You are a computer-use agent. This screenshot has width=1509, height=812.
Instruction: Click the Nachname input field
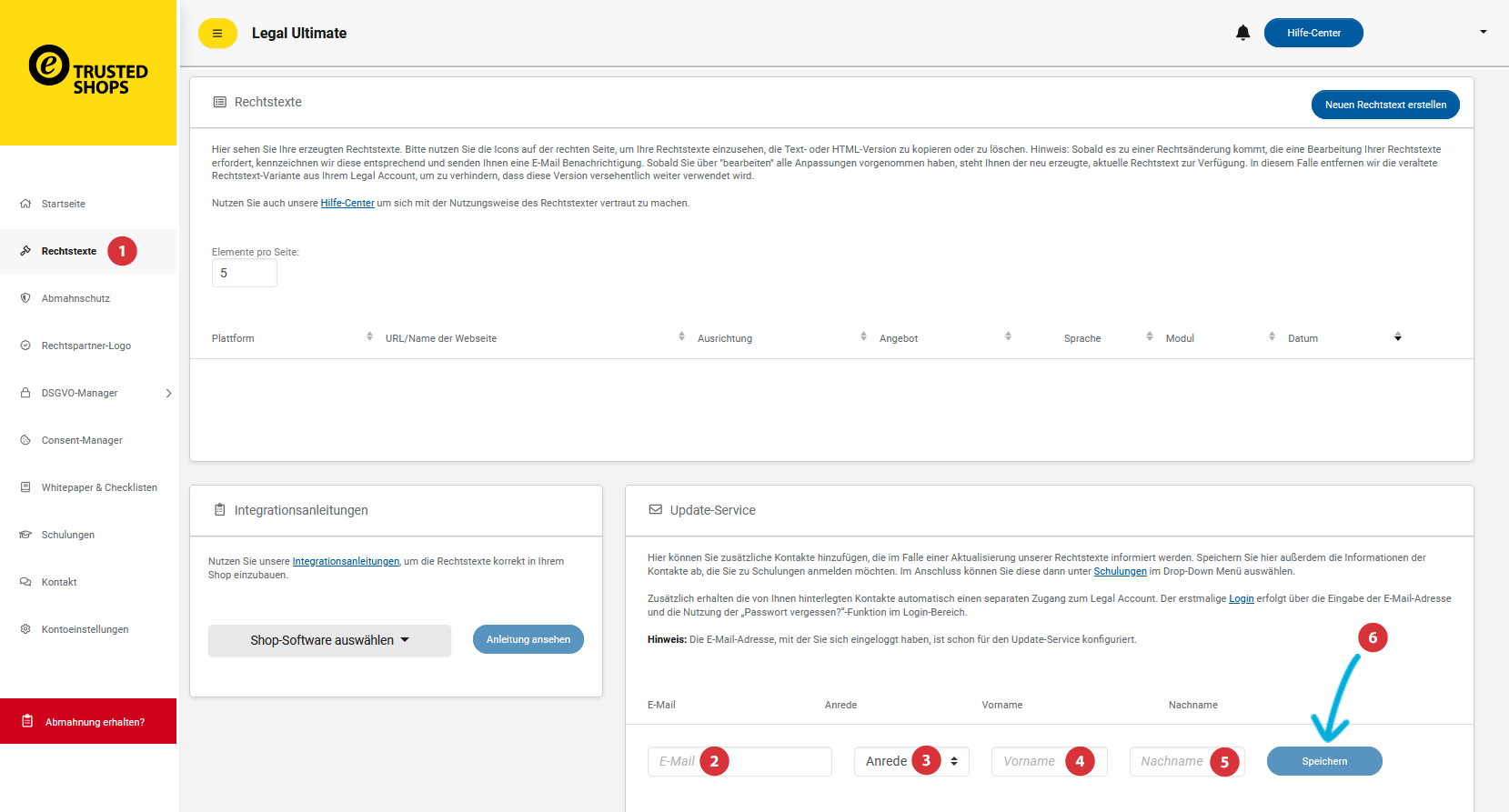pyautogui.click(x=1187, y=761)
